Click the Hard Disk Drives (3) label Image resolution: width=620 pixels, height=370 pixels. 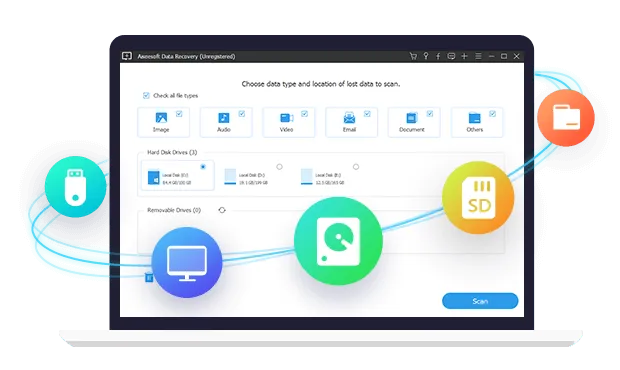(x=172, y=152)
